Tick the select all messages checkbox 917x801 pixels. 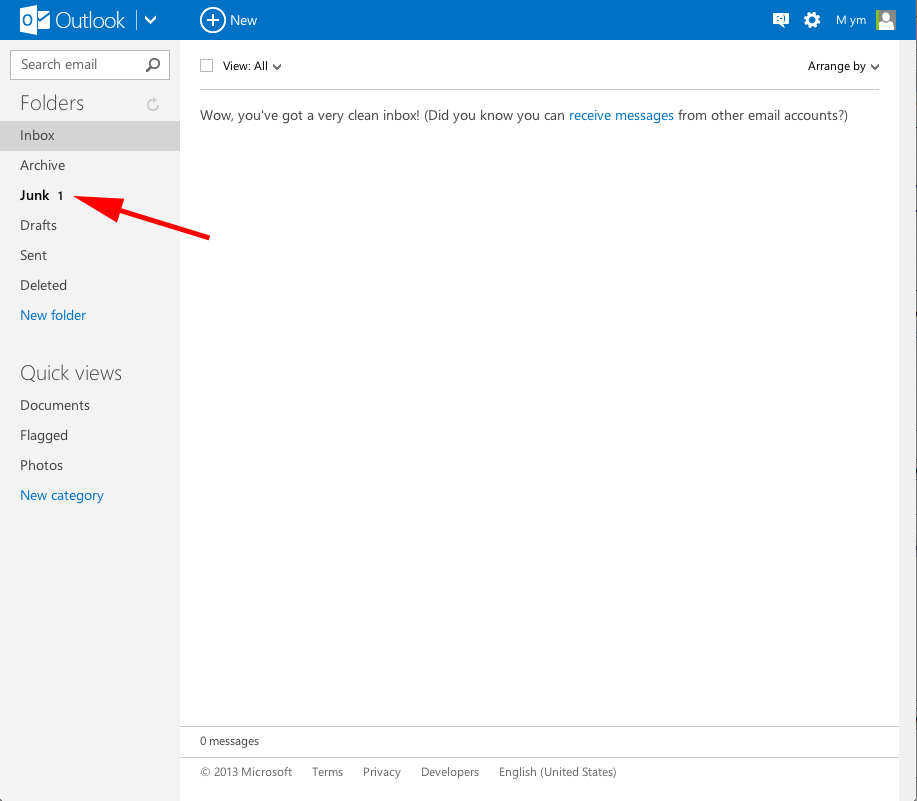pyautogui.click(x=207, y=66)
